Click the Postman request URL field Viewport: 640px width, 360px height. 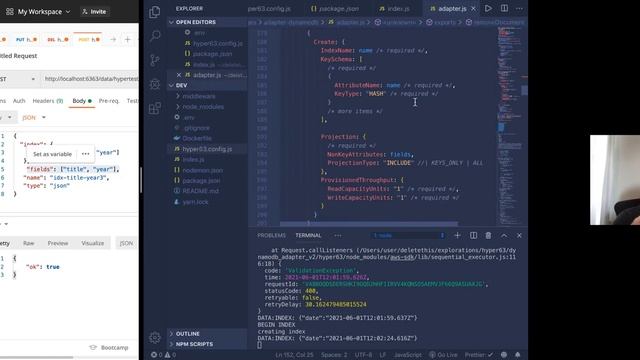(x=90, y=79)
